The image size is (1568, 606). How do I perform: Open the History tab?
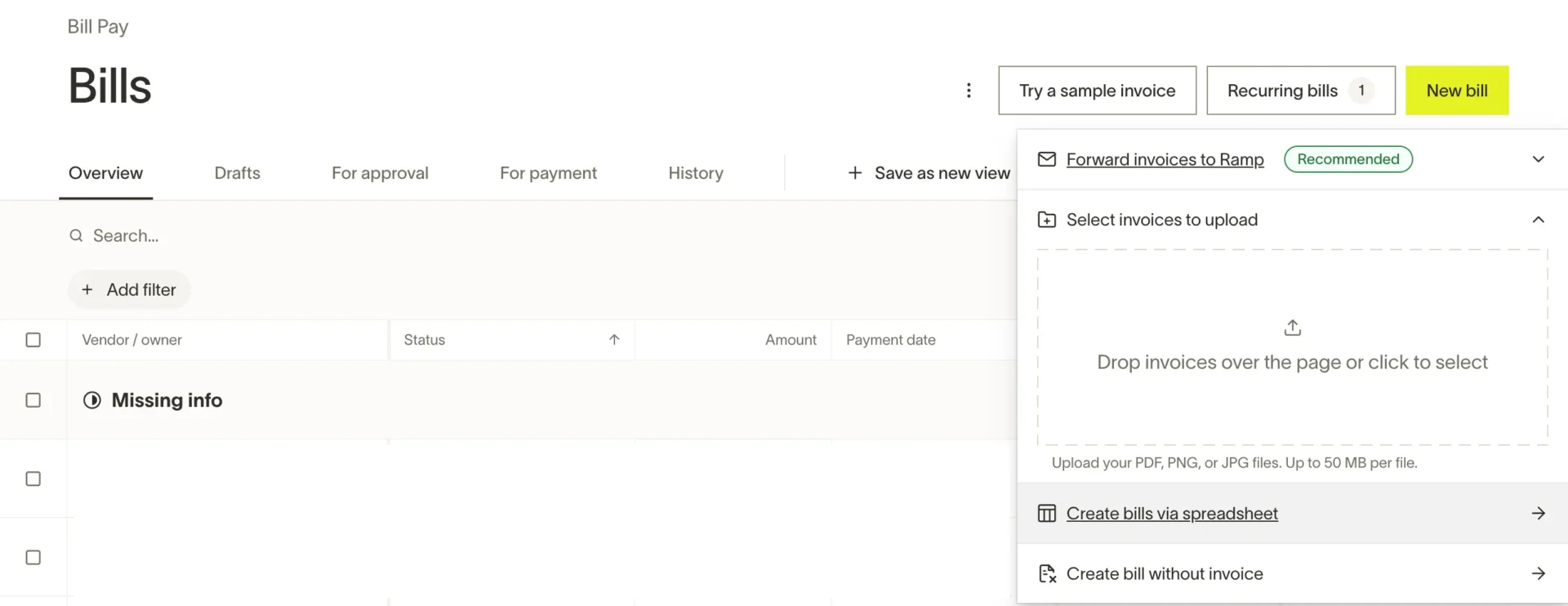(x=696, y=172)
